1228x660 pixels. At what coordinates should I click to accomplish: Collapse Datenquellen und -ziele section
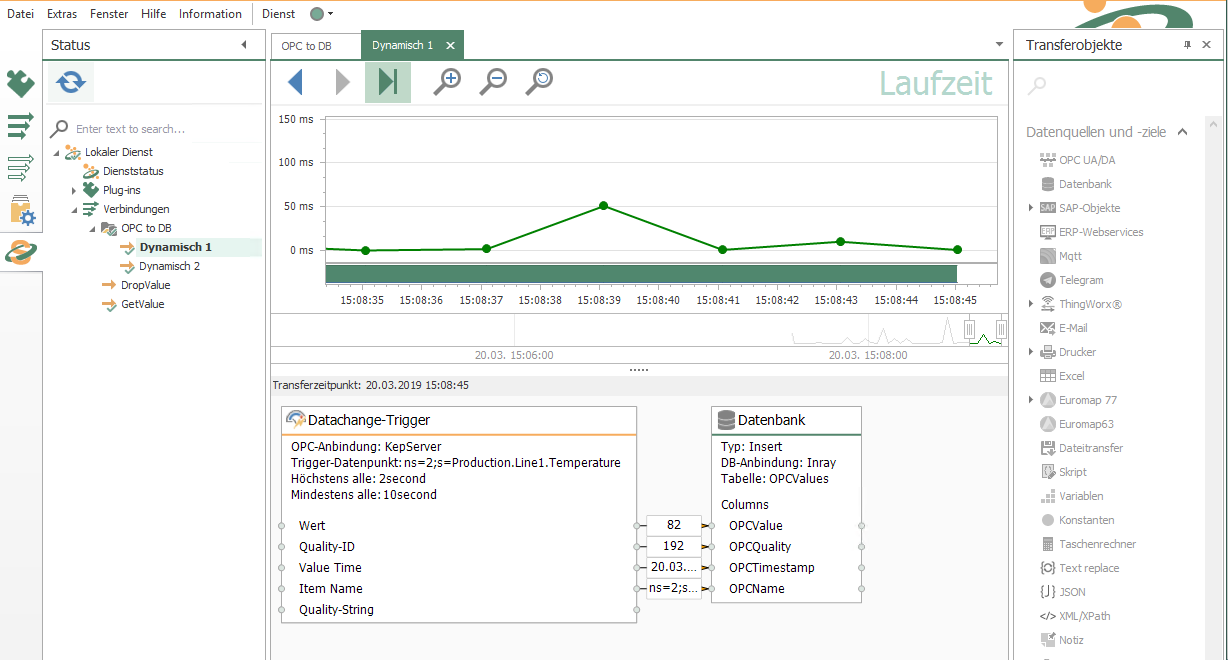(x=1182, y=132)
